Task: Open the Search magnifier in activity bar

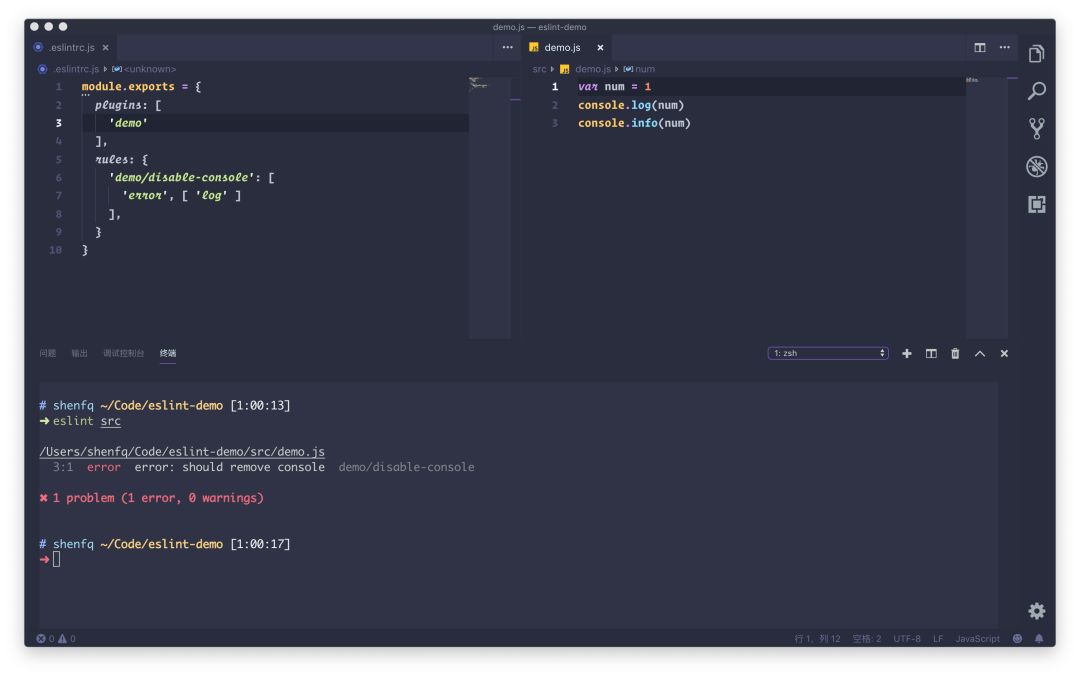Action: tap(1036, 91)
